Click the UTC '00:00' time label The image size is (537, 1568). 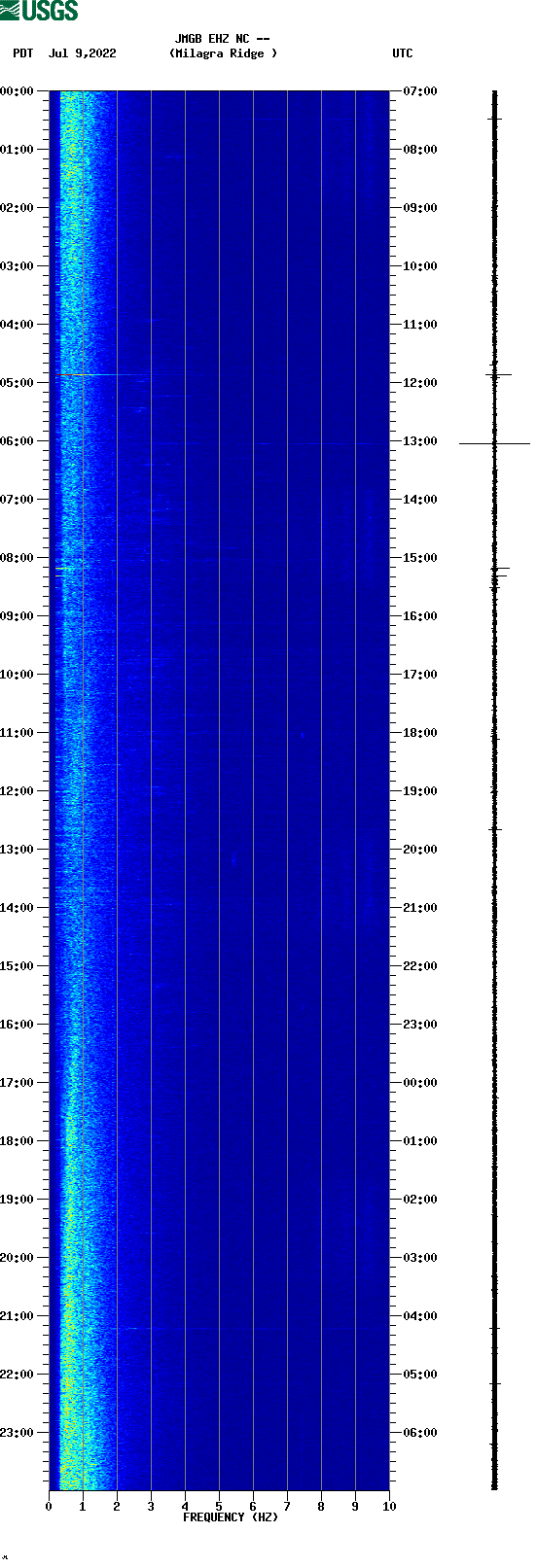pyautogui.click(x=420, y=1083)
